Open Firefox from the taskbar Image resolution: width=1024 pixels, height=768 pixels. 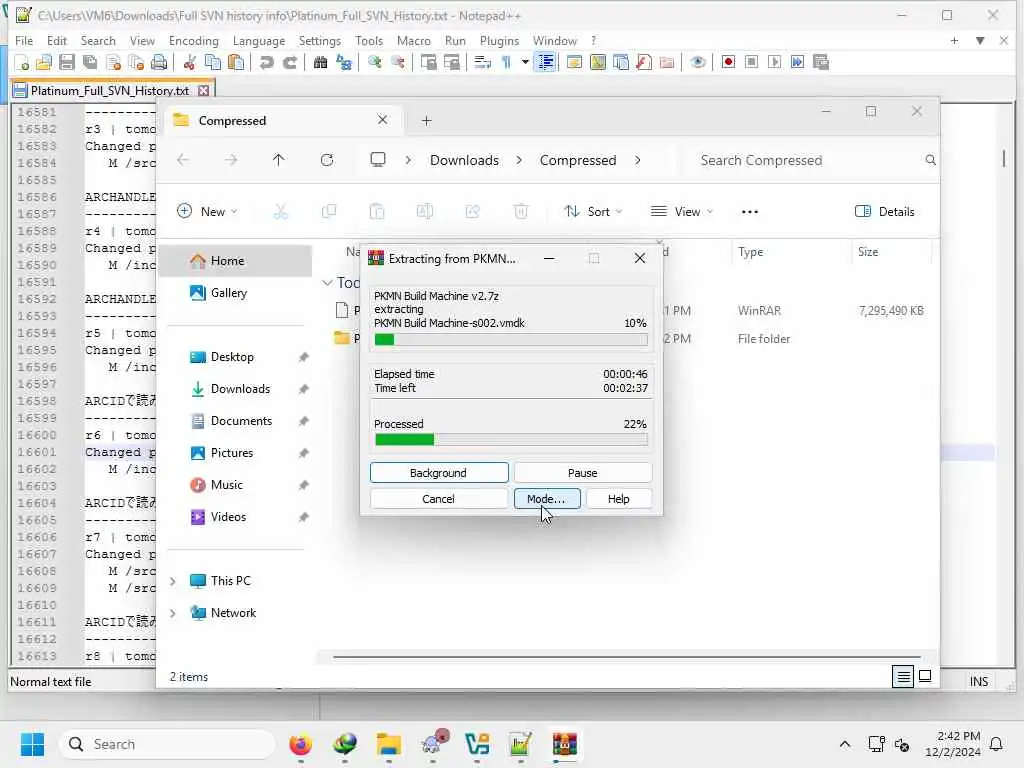[300, 744]
